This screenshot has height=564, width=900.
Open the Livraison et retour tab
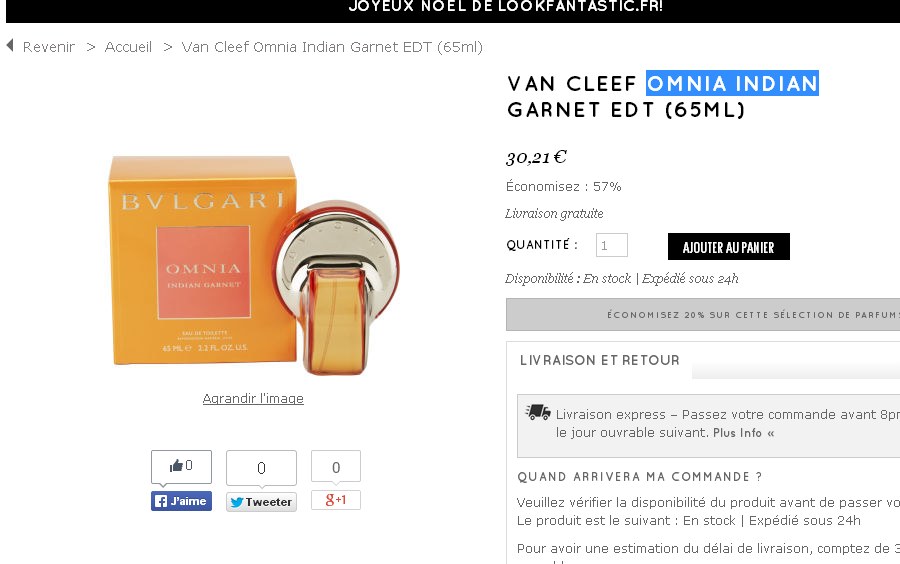coord(599,360)
